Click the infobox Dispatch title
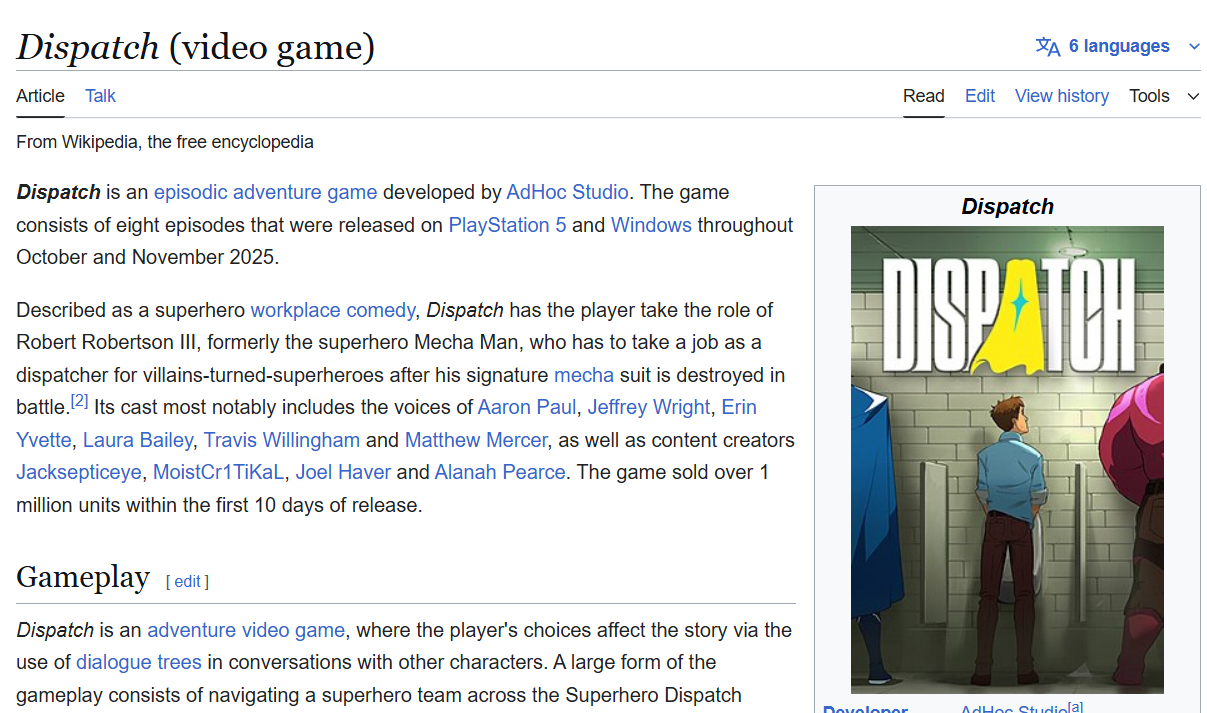 pyautogui.click(x=1007, y=206)
